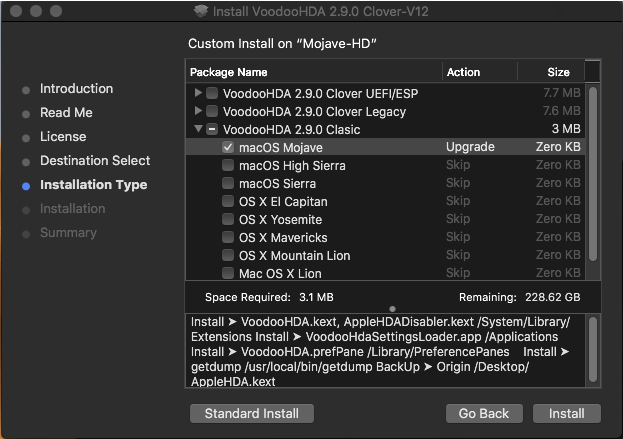Click Install to begin installation
The image size is (623, 439).
[567, 414]
